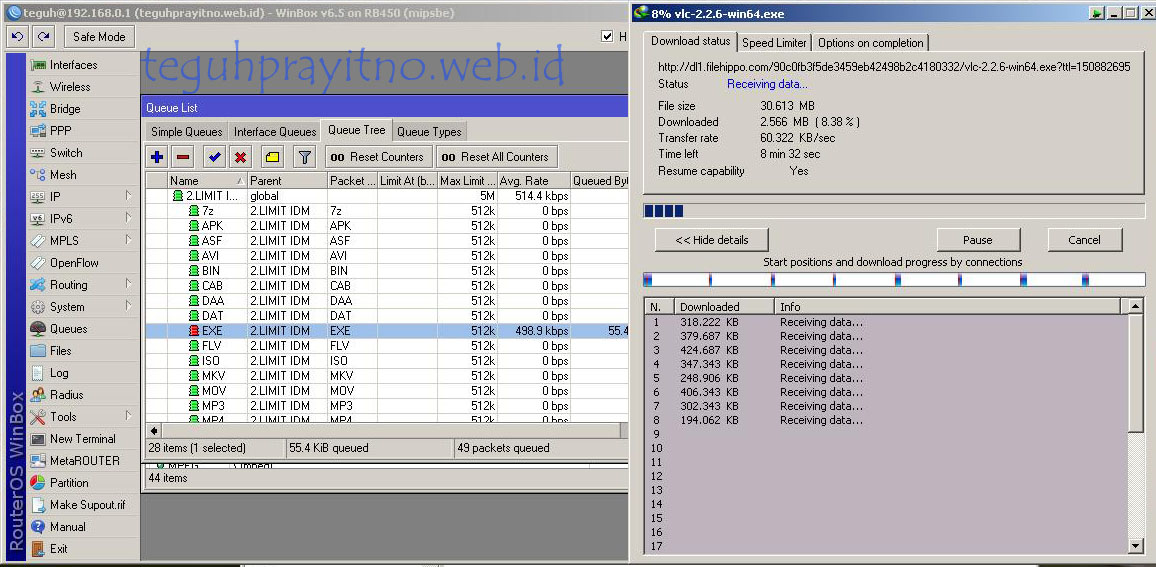Open the Switch section
1156x567 pixels.
(x=66, y=153)
